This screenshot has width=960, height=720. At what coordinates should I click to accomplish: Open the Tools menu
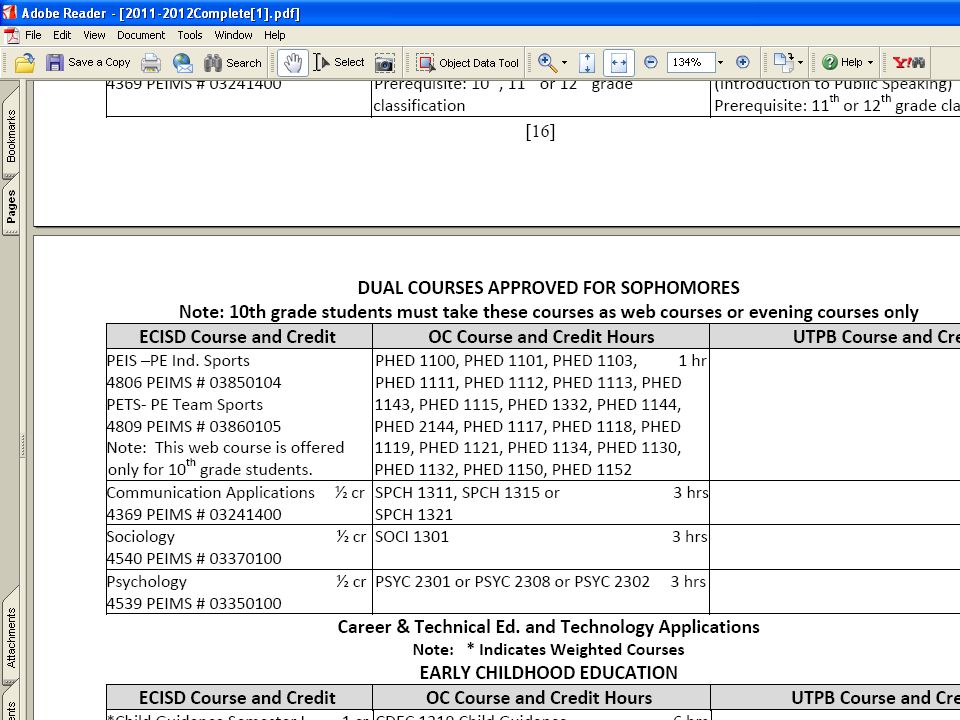pos(190,35)
